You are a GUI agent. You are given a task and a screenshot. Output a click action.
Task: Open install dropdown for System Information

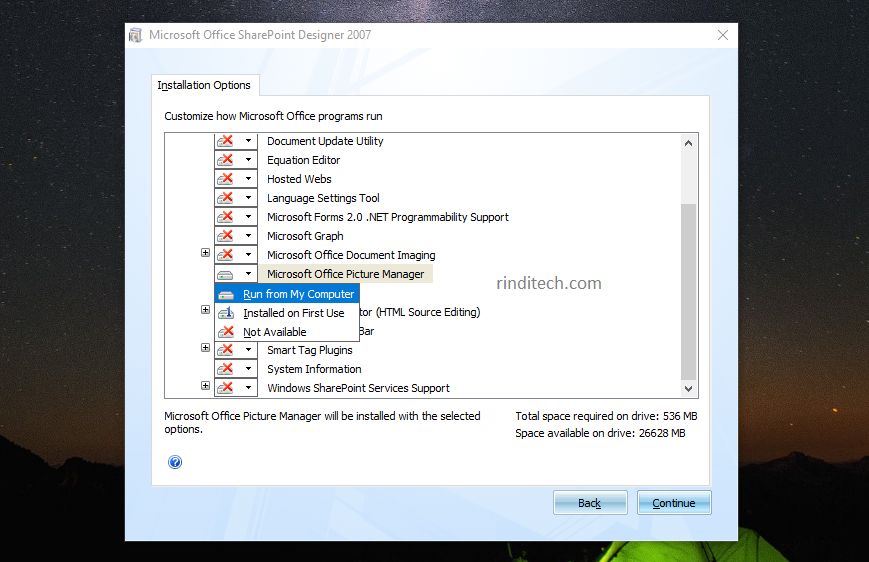click(248, 369)
